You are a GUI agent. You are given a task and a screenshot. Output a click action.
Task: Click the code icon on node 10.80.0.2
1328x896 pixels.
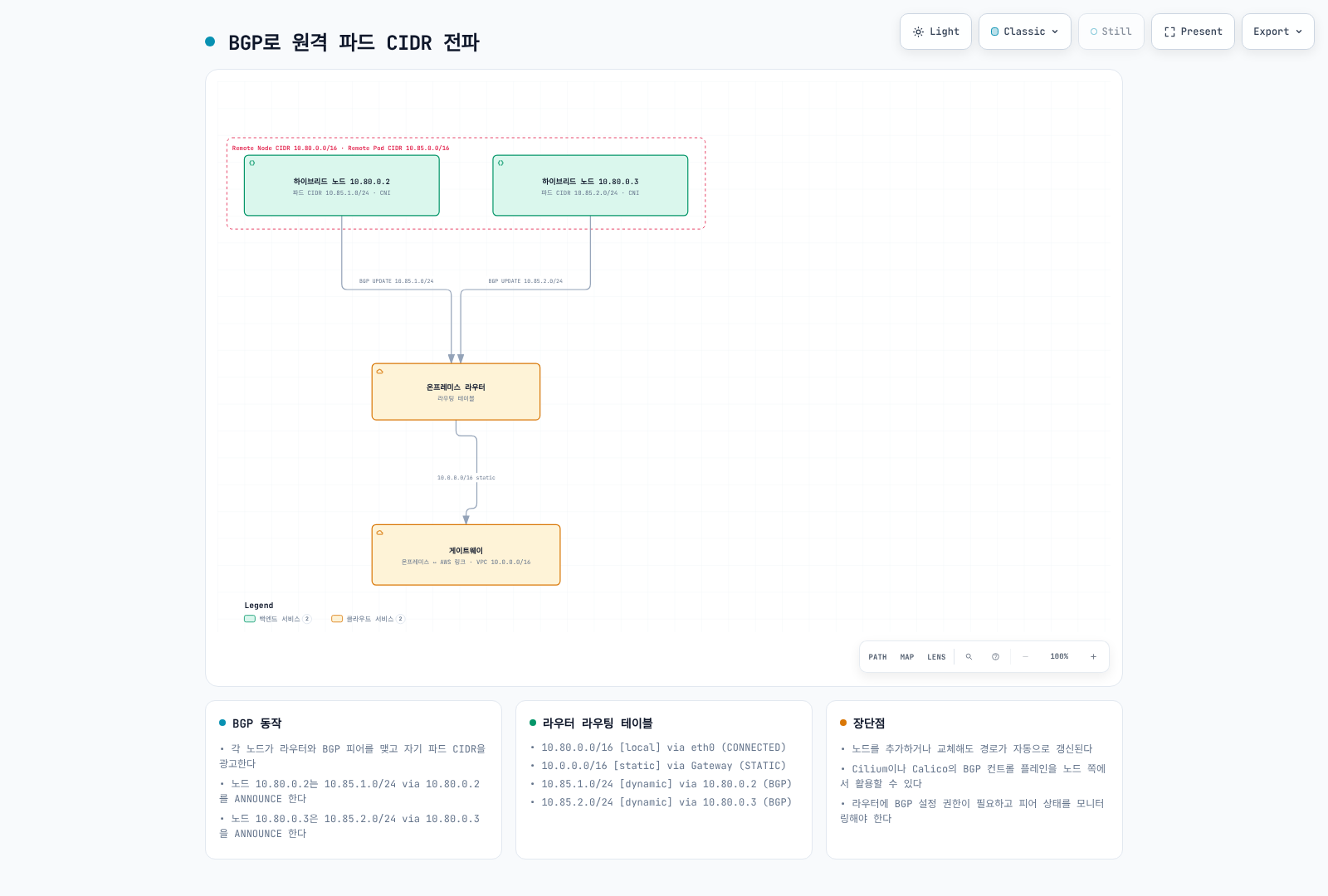coord(252,163)
